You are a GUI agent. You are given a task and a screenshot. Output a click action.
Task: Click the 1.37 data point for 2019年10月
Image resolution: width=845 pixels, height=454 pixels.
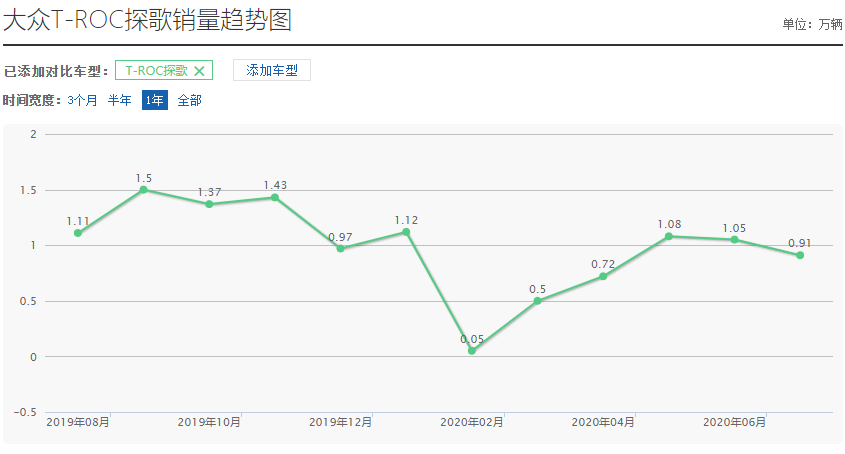[x=209, y=204]
